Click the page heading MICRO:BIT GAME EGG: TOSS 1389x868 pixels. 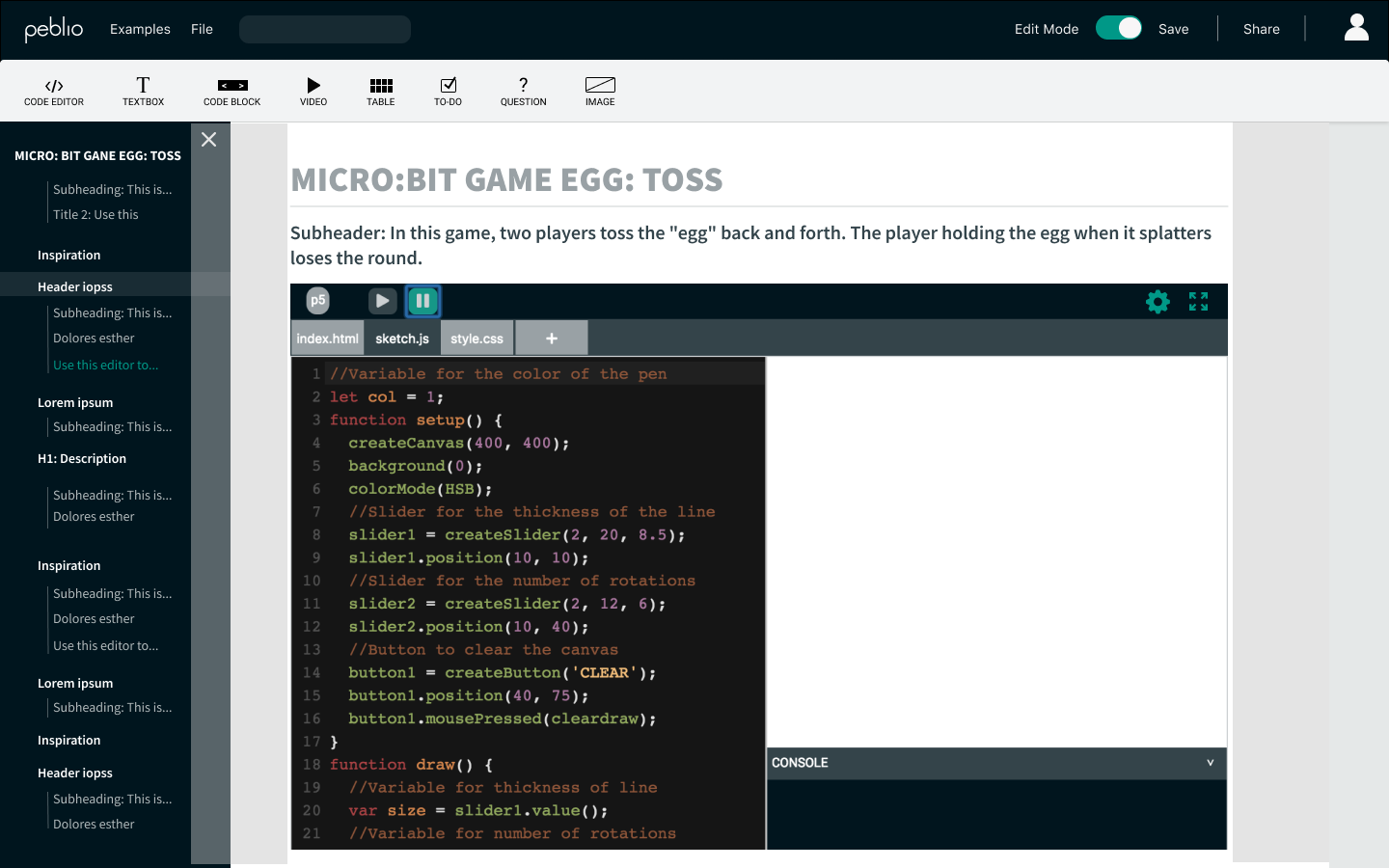pos(506,179)
